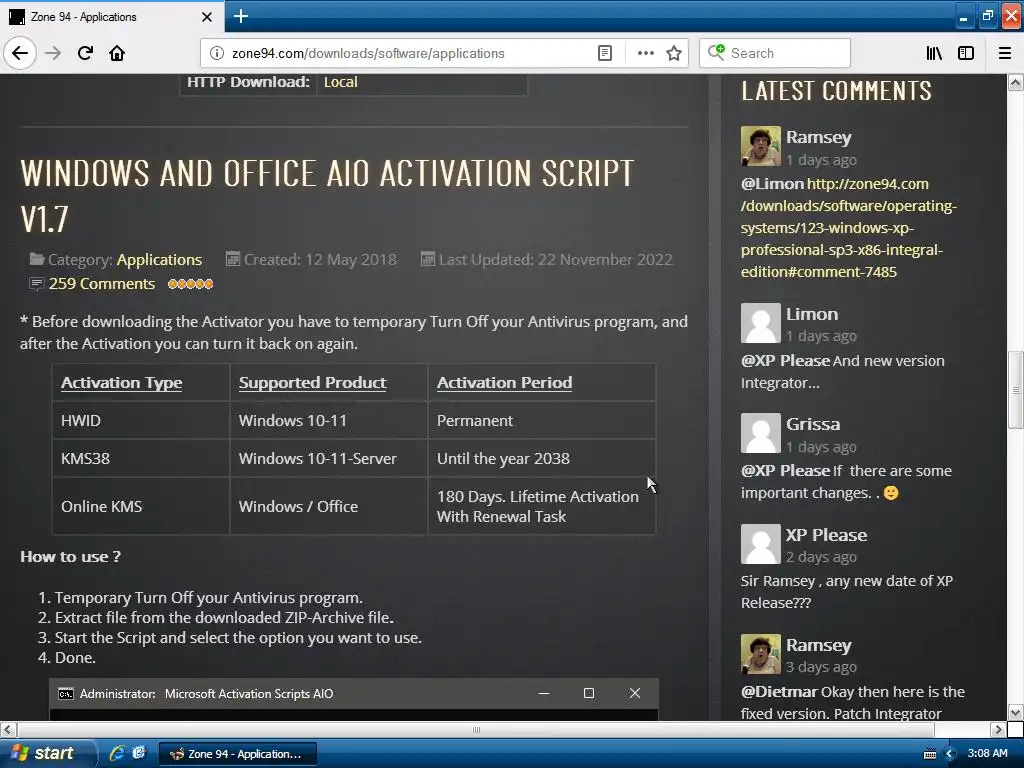Viewport: 1024px width, 768px height.
Task: Click the Grissa commenter name
Action: pos(813,424)
